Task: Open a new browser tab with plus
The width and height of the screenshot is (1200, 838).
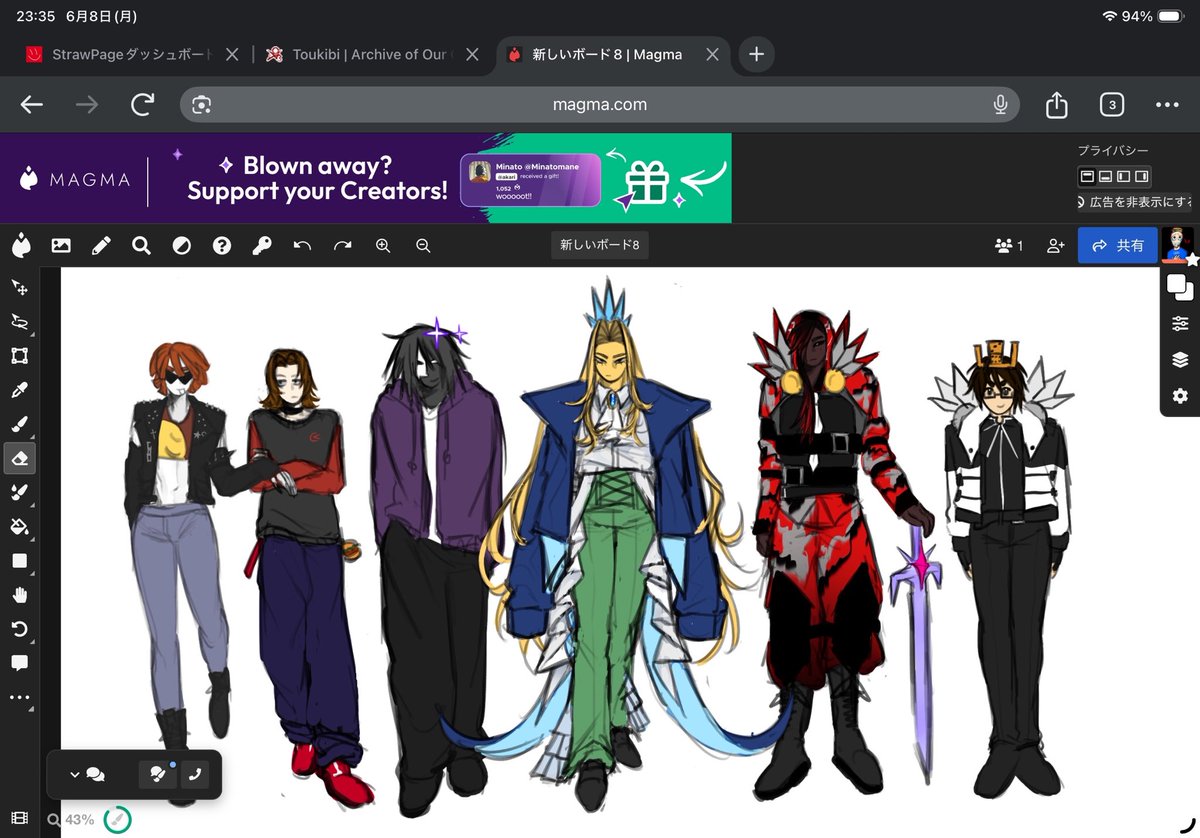Action: tap(756, 55)
